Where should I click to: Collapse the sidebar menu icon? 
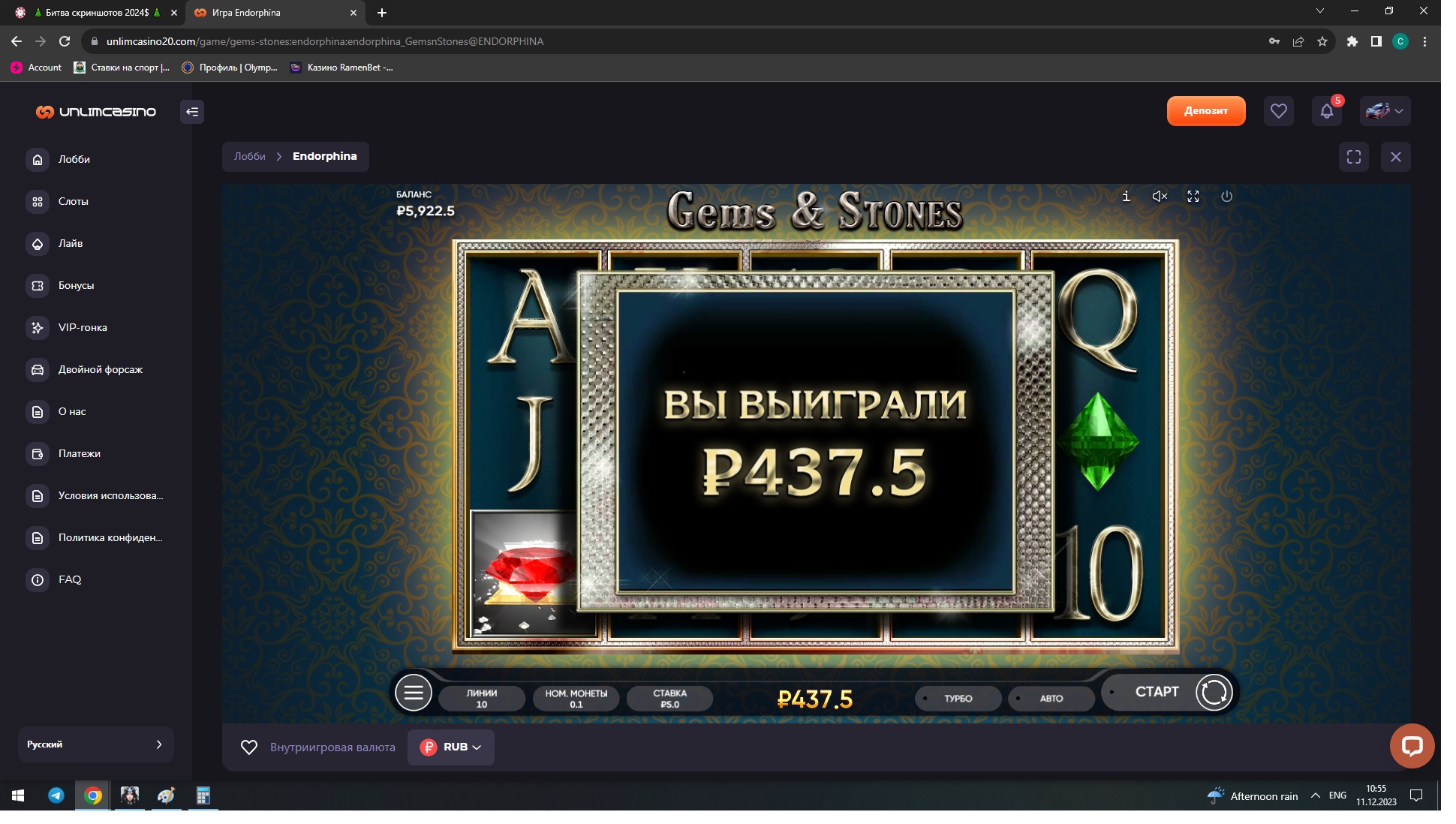click(x=192, y=112)
